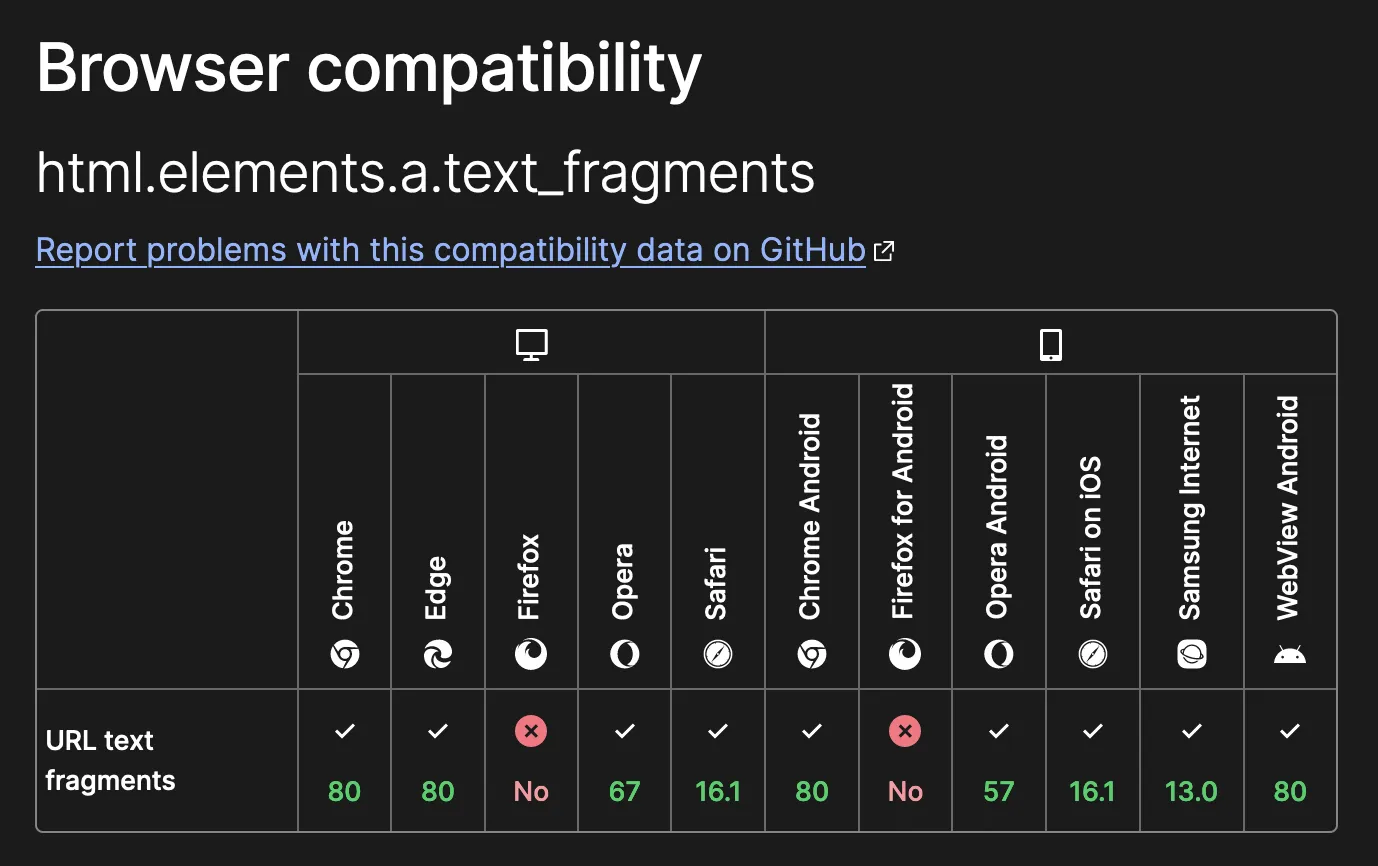Click the Edge browser logo icon
The height and width of the screenshot is (866, 1378).
pos(438,655)
